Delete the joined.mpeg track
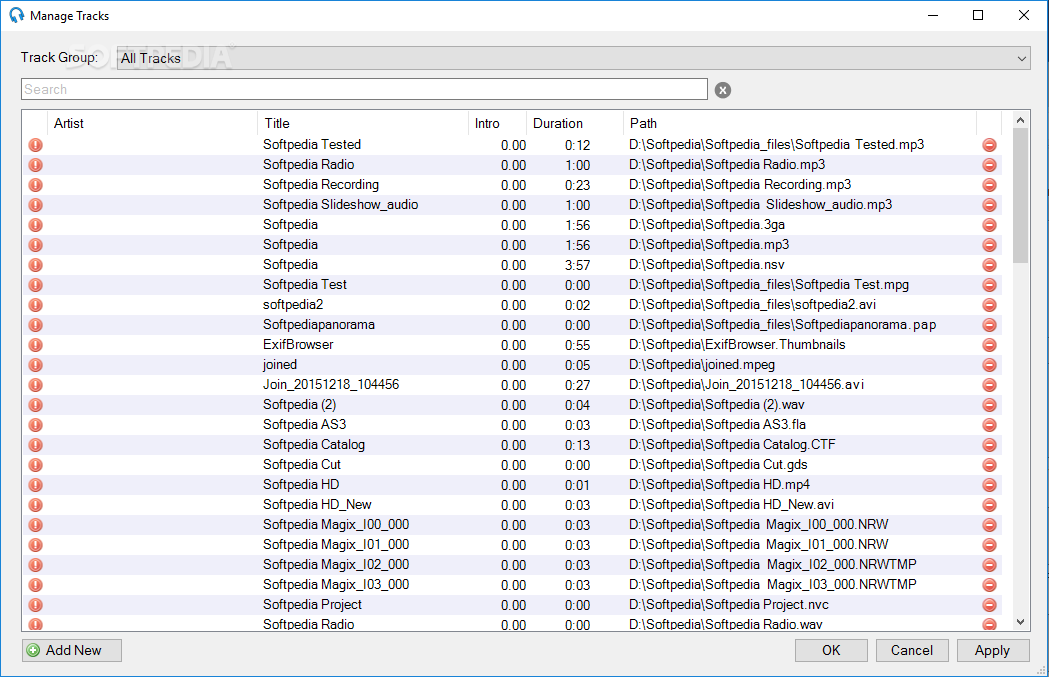The height and width of the screenshot is (677, 1049). 989,365
